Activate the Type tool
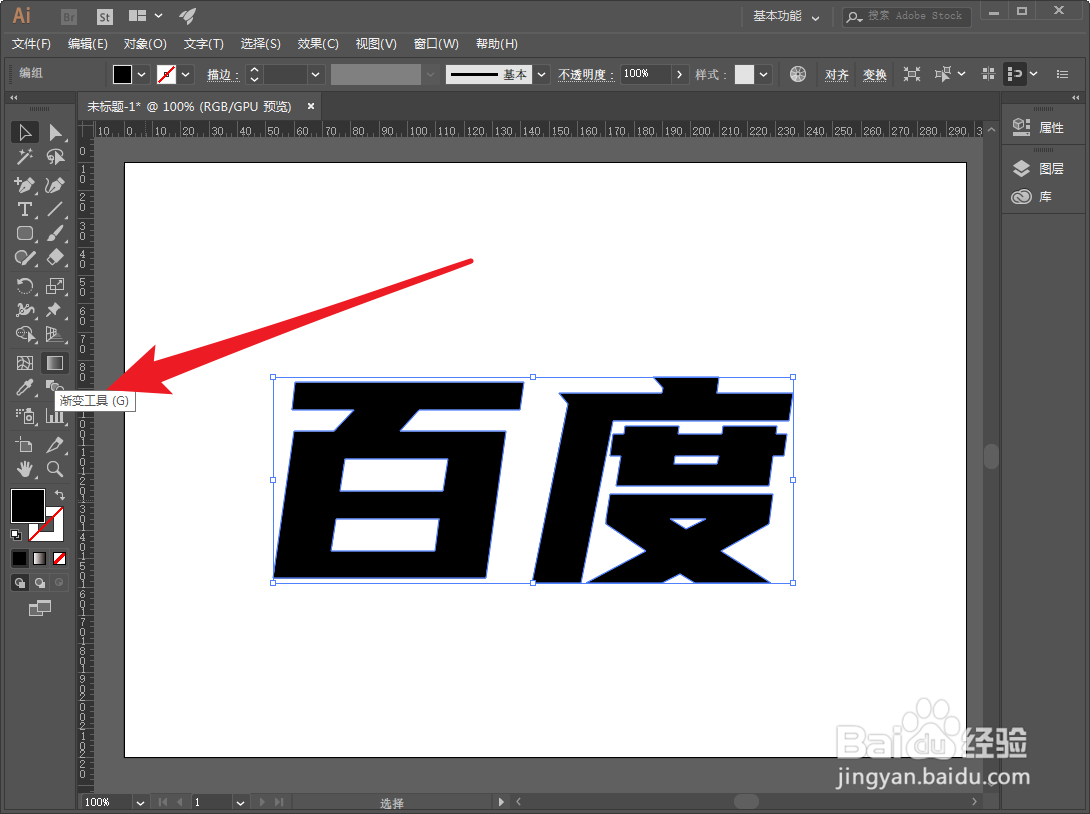Screen dimensions: 1090x814 tap(25, 209)
